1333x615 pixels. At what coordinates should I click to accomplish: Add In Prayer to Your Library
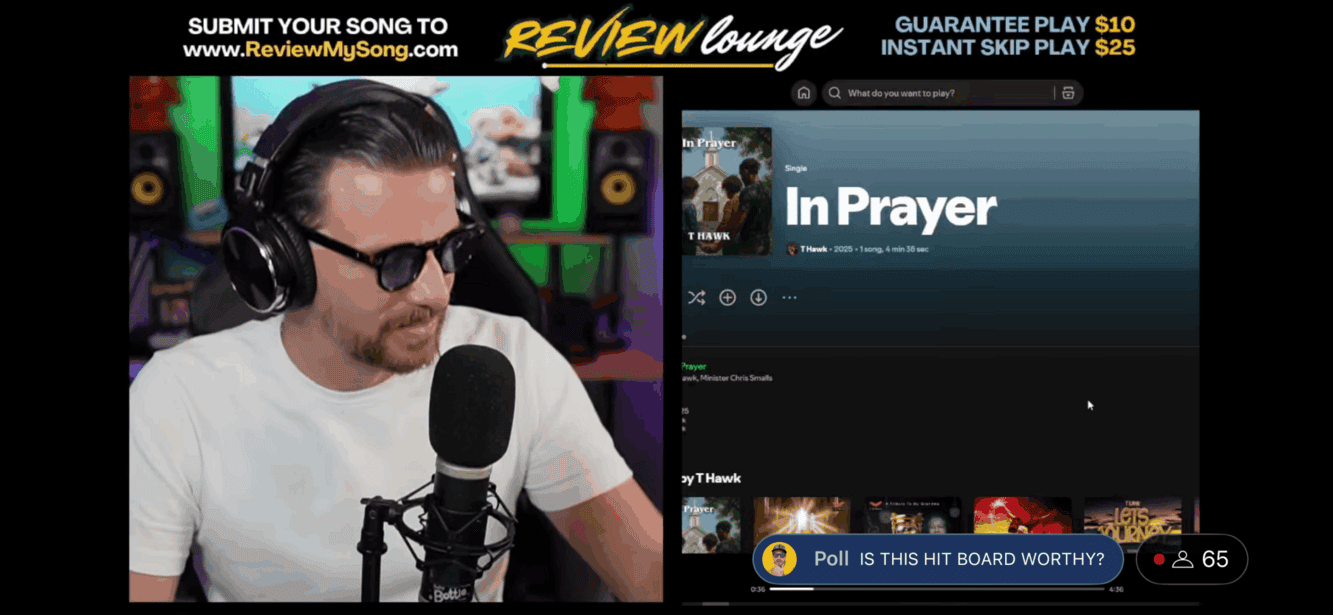click(x=728, y=298)
